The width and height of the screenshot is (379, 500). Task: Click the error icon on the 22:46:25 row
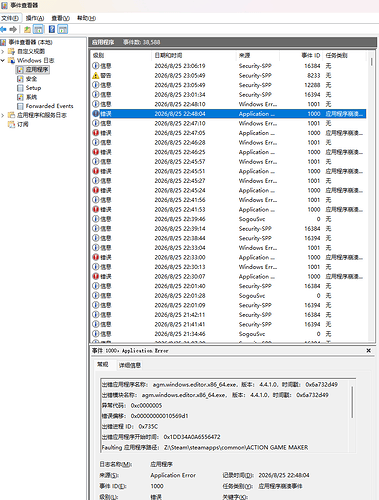pyautogui.click(x=96, y=152)
